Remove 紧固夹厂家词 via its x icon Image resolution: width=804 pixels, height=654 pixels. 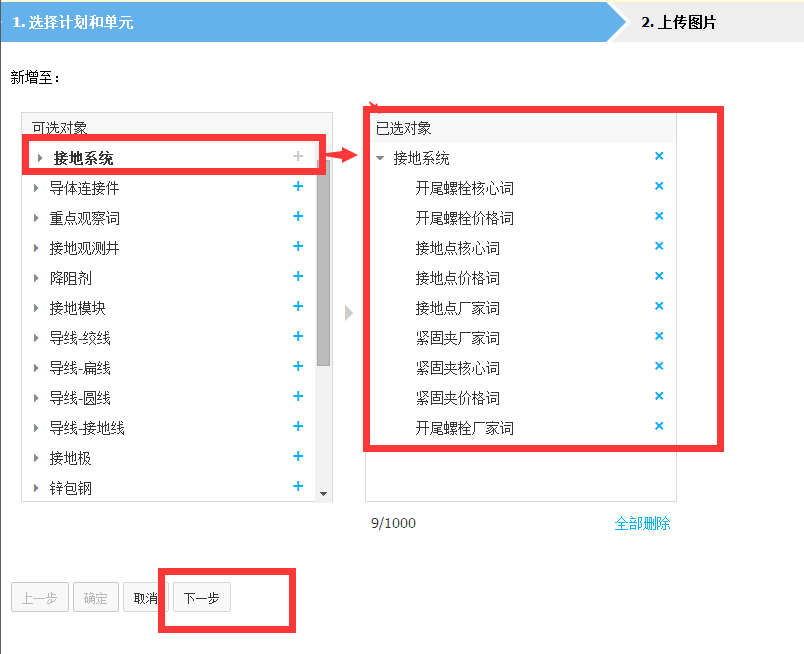point(659,336)
